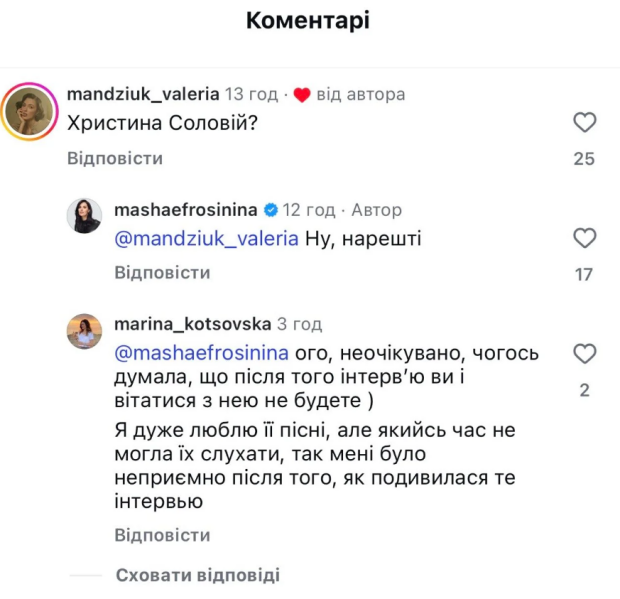Like mandziuk_valeria's comment with the heart
The image size is (620, 599).
pos(584,123)
